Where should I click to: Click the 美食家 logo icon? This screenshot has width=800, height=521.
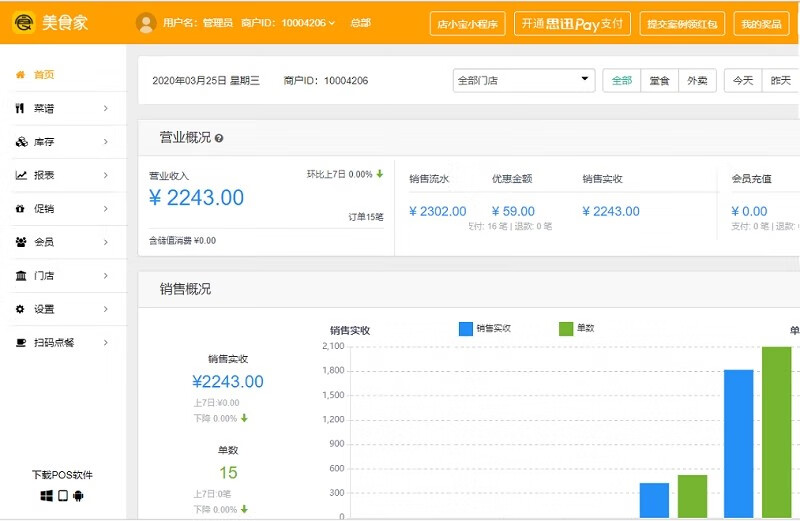click(x=24, y=22)
